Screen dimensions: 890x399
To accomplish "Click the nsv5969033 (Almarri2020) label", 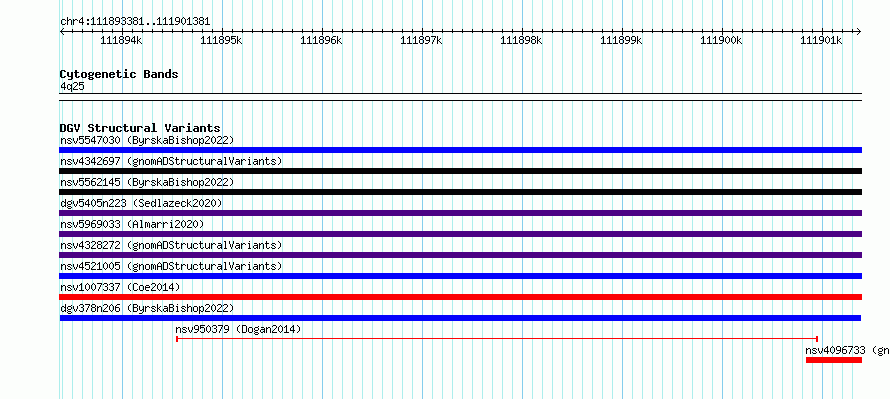I will click(x=132, y=224).
